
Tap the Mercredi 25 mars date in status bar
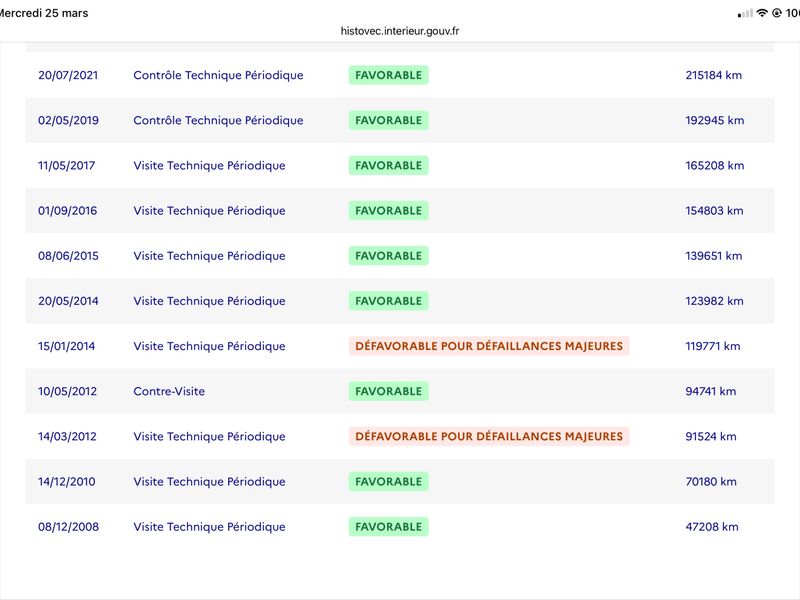coord(44,13)
